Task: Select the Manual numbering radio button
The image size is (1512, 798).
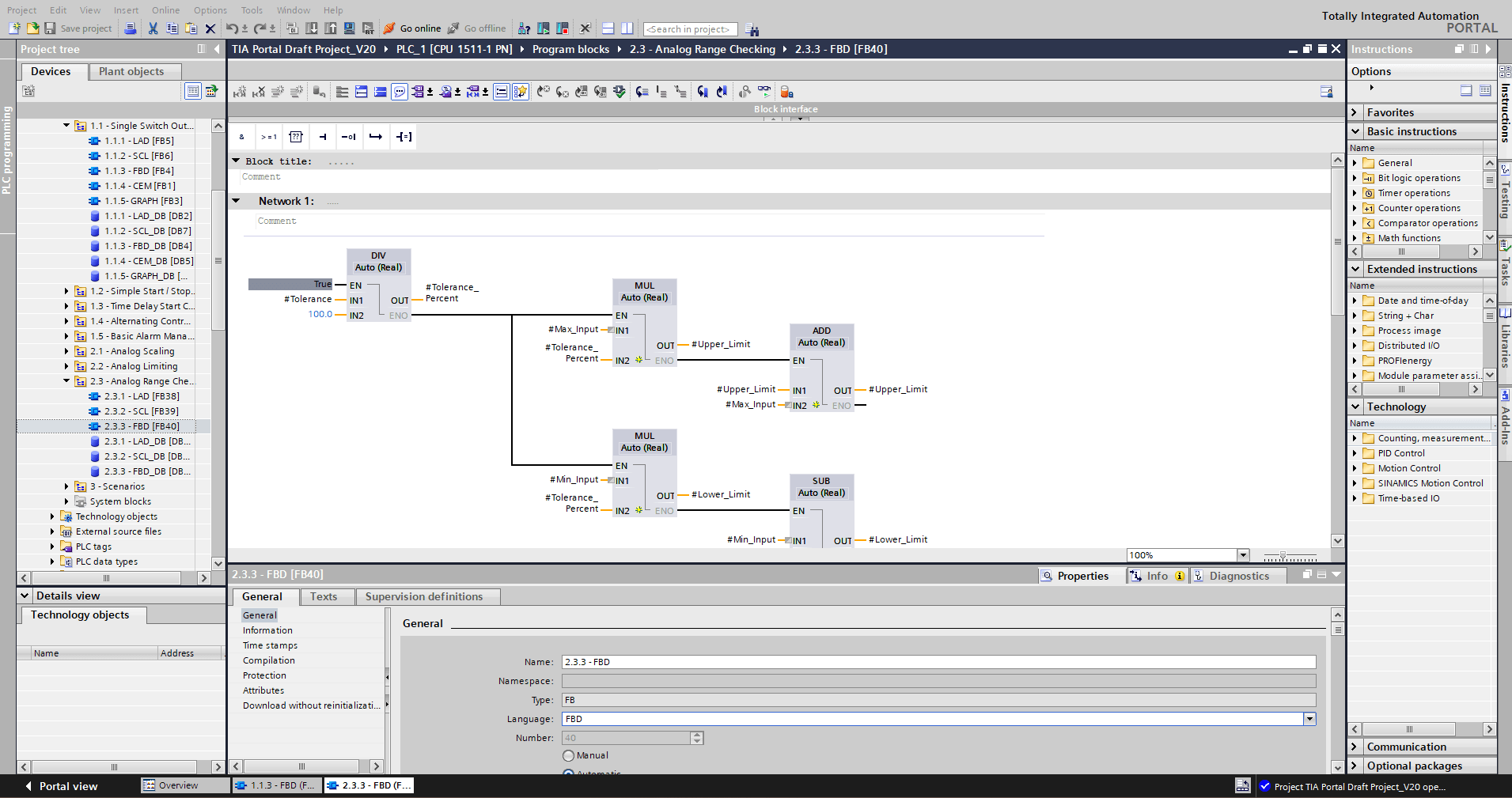Action: click(568, 755)
